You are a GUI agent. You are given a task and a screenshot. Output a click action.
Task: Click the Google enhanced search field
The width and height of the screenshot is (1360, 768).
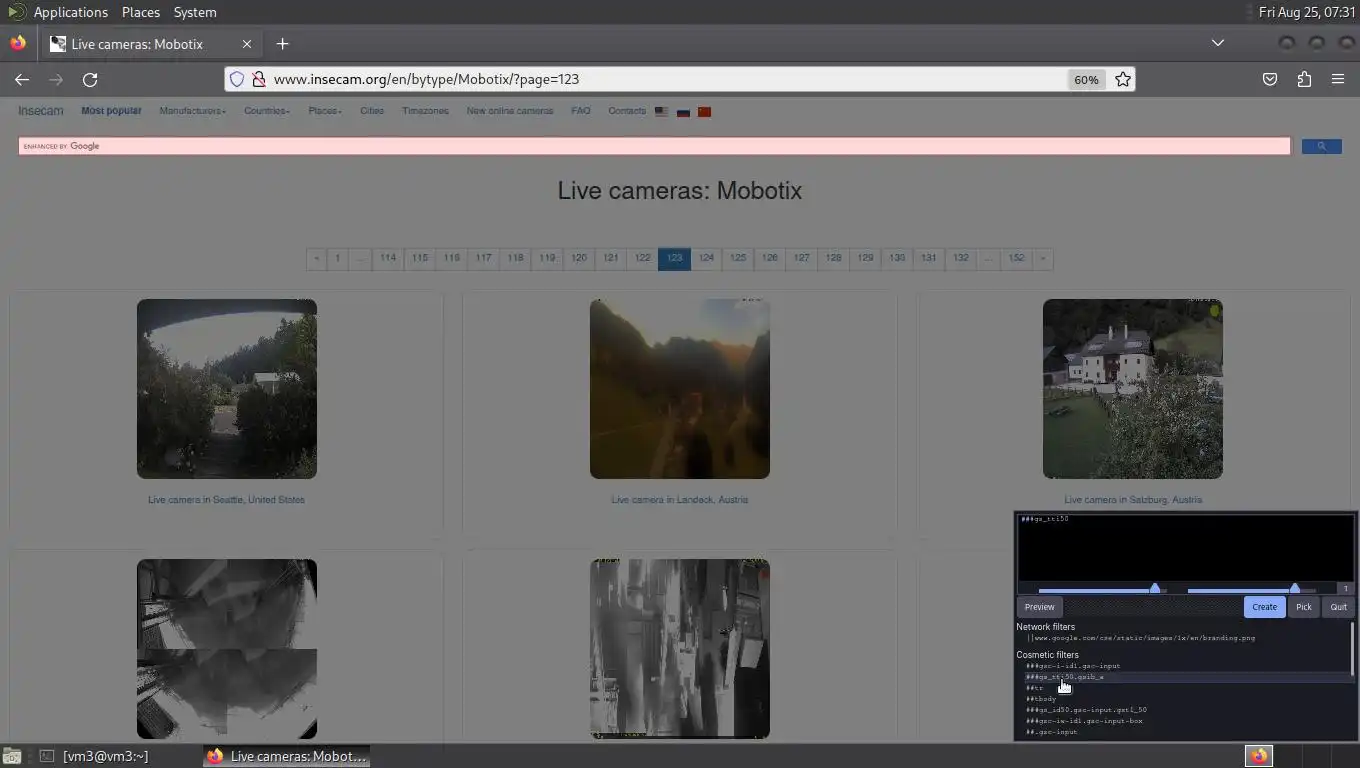[654, 146]
